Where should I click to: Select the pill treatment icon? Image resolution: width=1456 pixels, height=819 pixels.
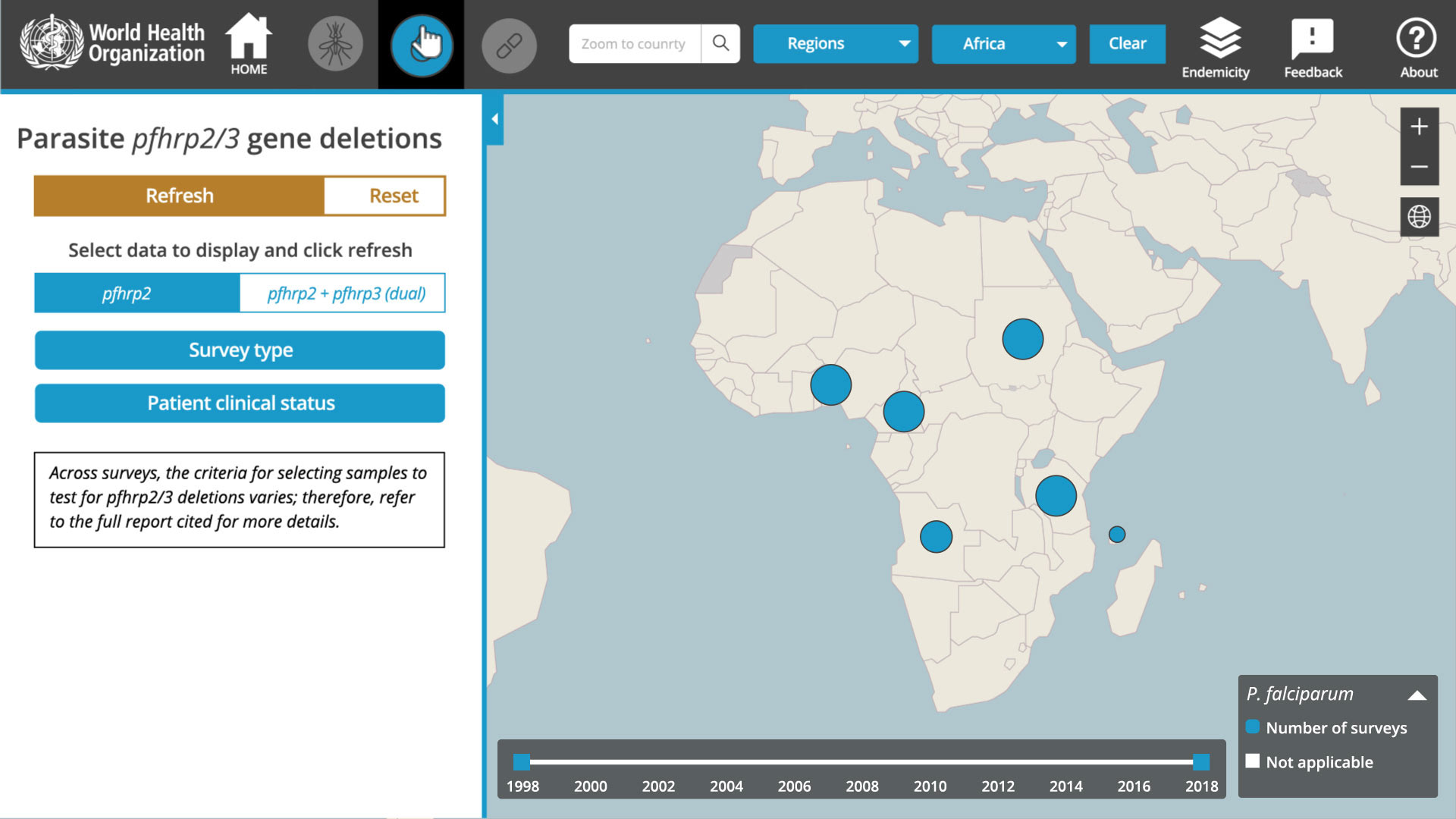(509, 45)
